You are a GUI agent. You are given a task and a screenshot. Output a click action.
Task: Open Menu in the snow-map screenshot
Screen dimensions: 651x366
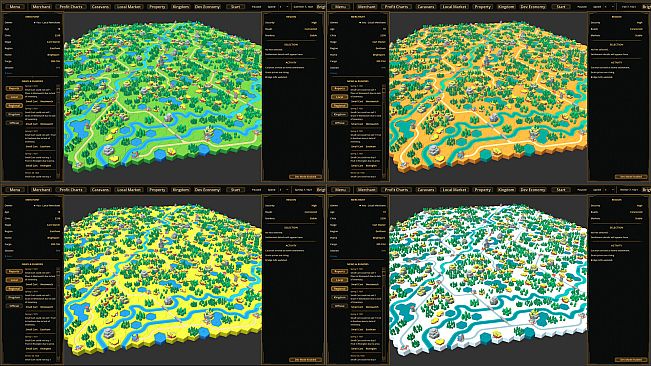click(x=340, y=190)
